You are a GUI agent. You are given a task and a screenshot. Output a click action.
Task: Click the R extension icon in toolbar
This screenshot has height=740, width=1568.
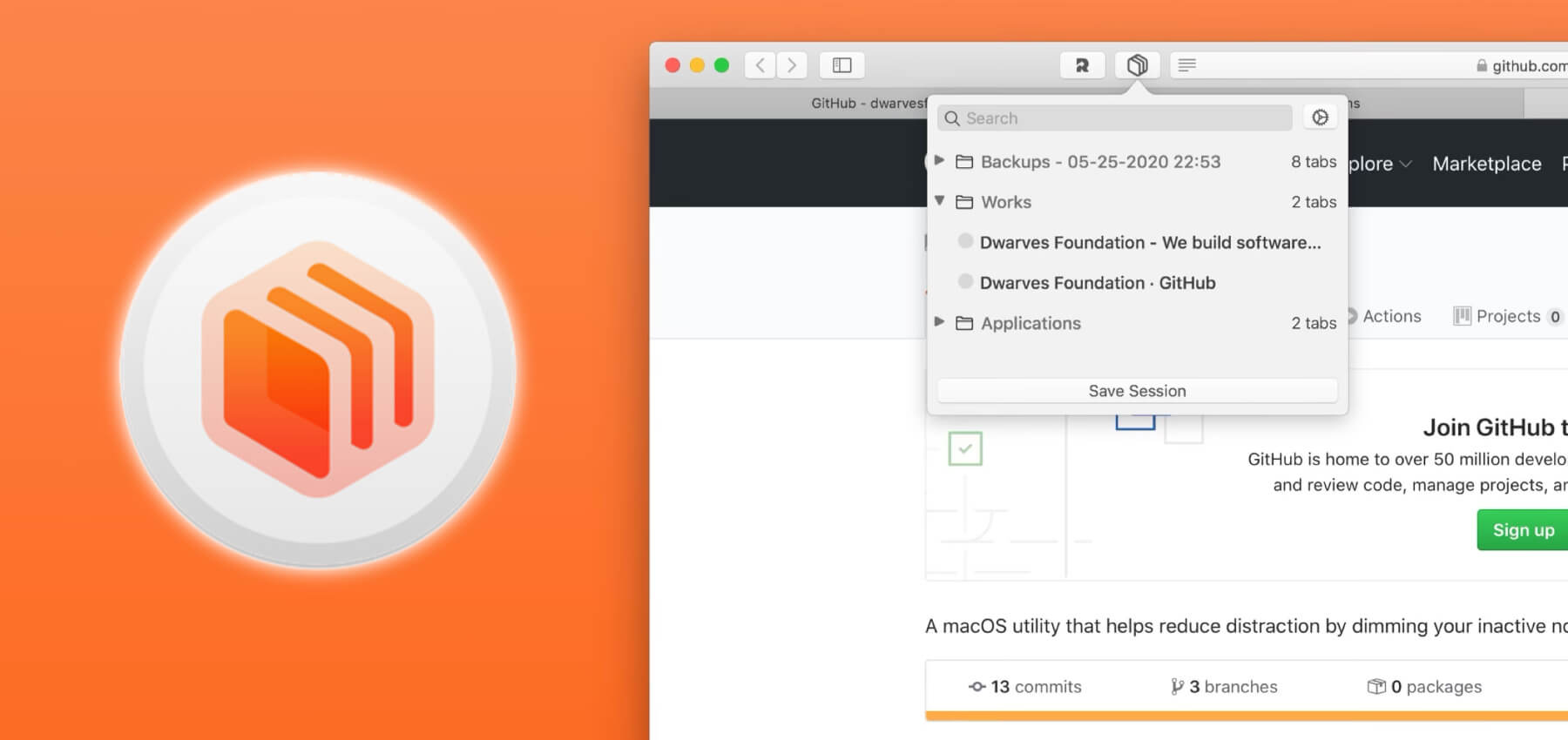tap(1082, 65)
